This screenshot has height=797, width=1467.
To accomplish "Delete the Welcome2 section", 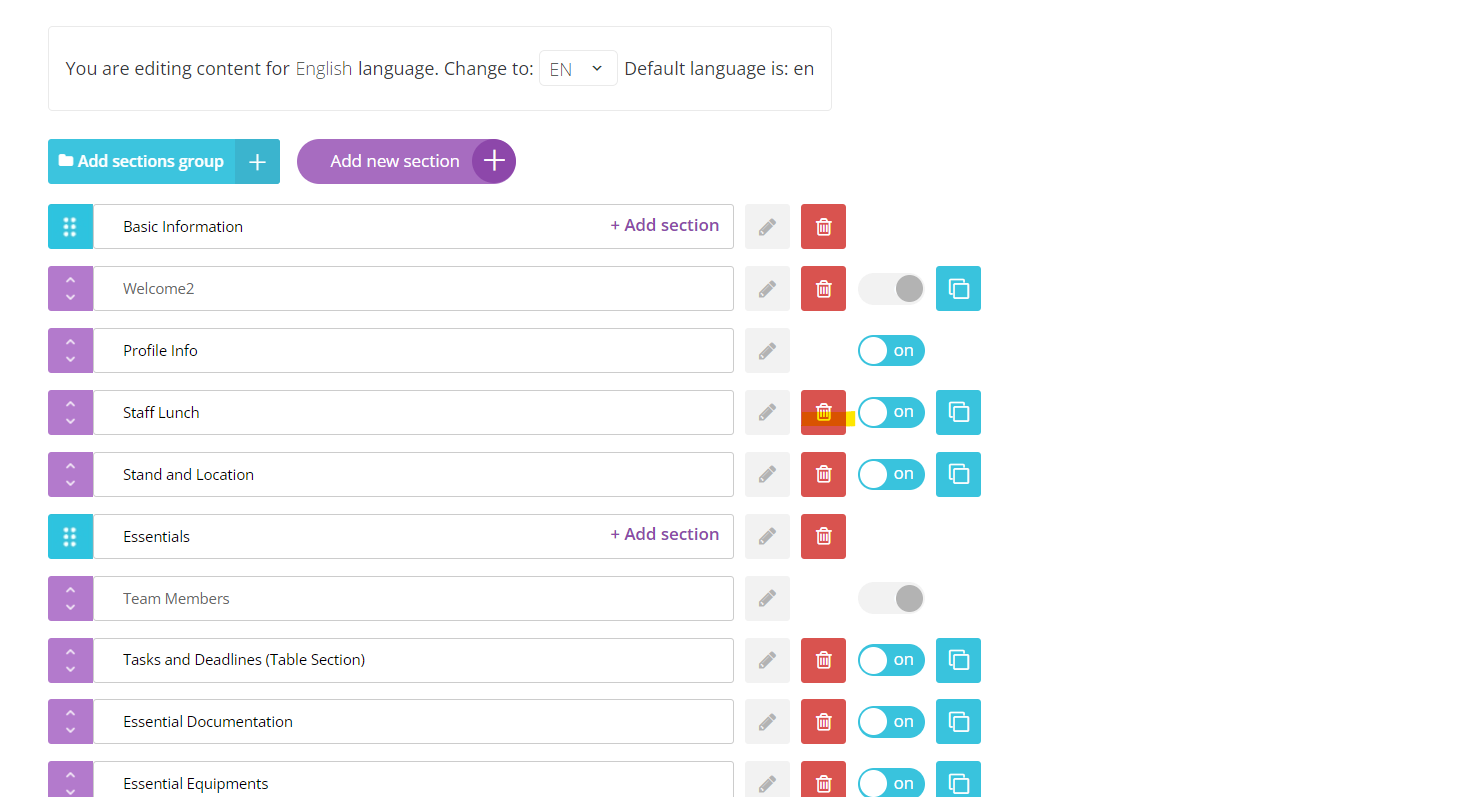I will (823, 289).
